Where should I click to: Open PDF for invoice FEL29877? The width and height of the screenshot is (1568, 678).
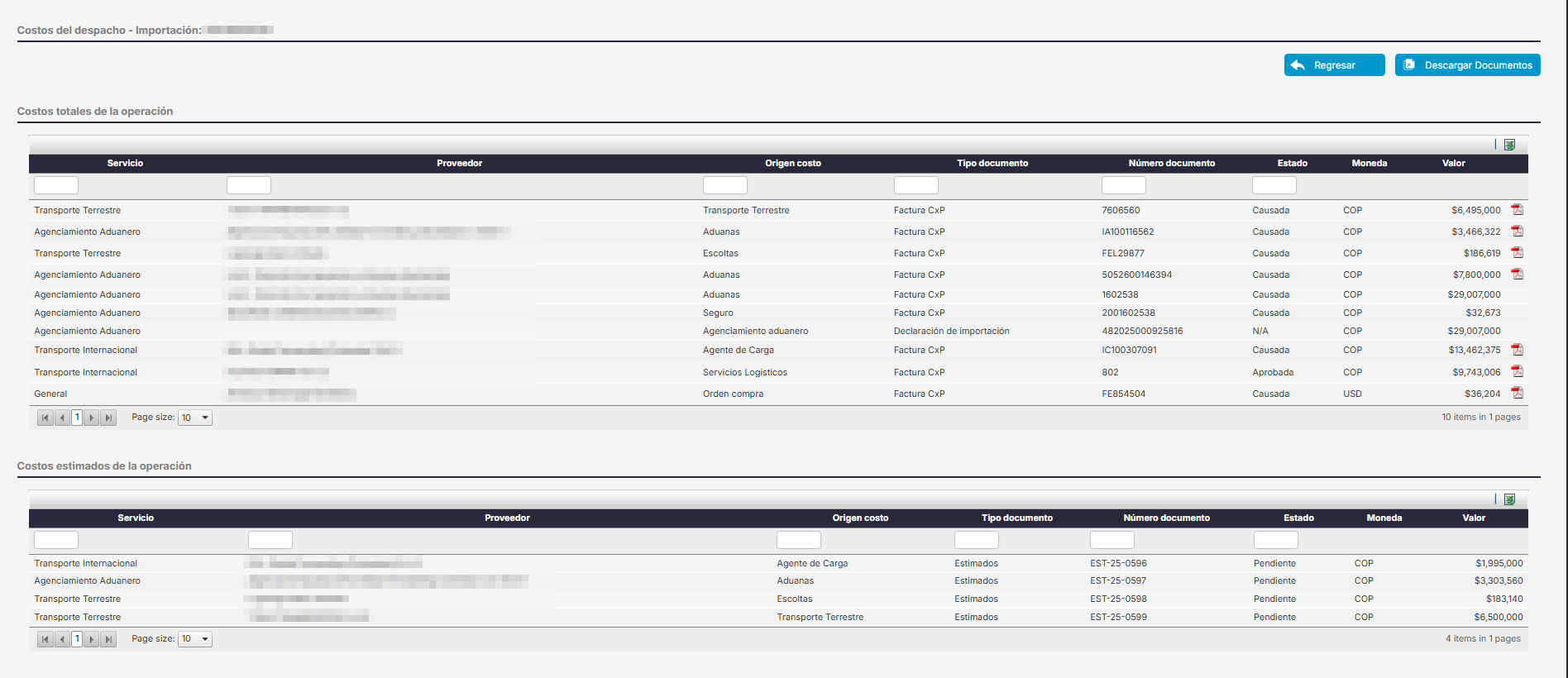[1517, 253]
